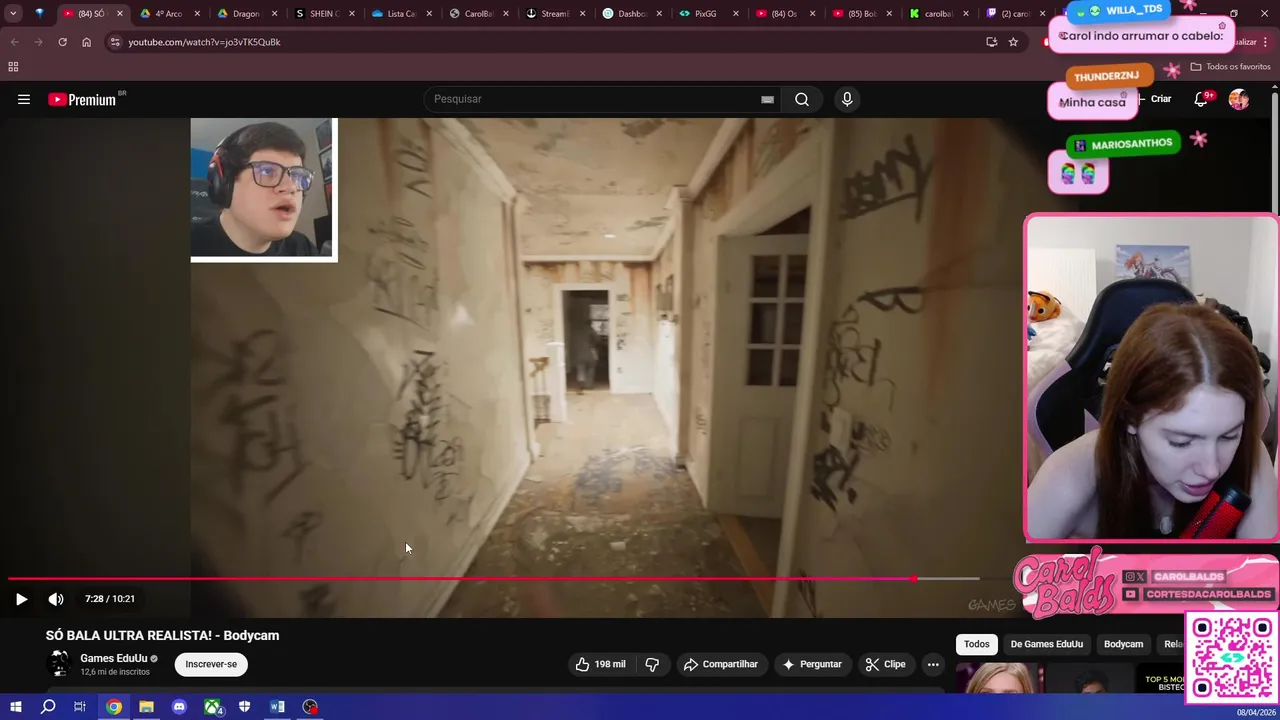Open the Windows Start menu
The width and height of the screenshot is (1280, 720).
point(15,707)
